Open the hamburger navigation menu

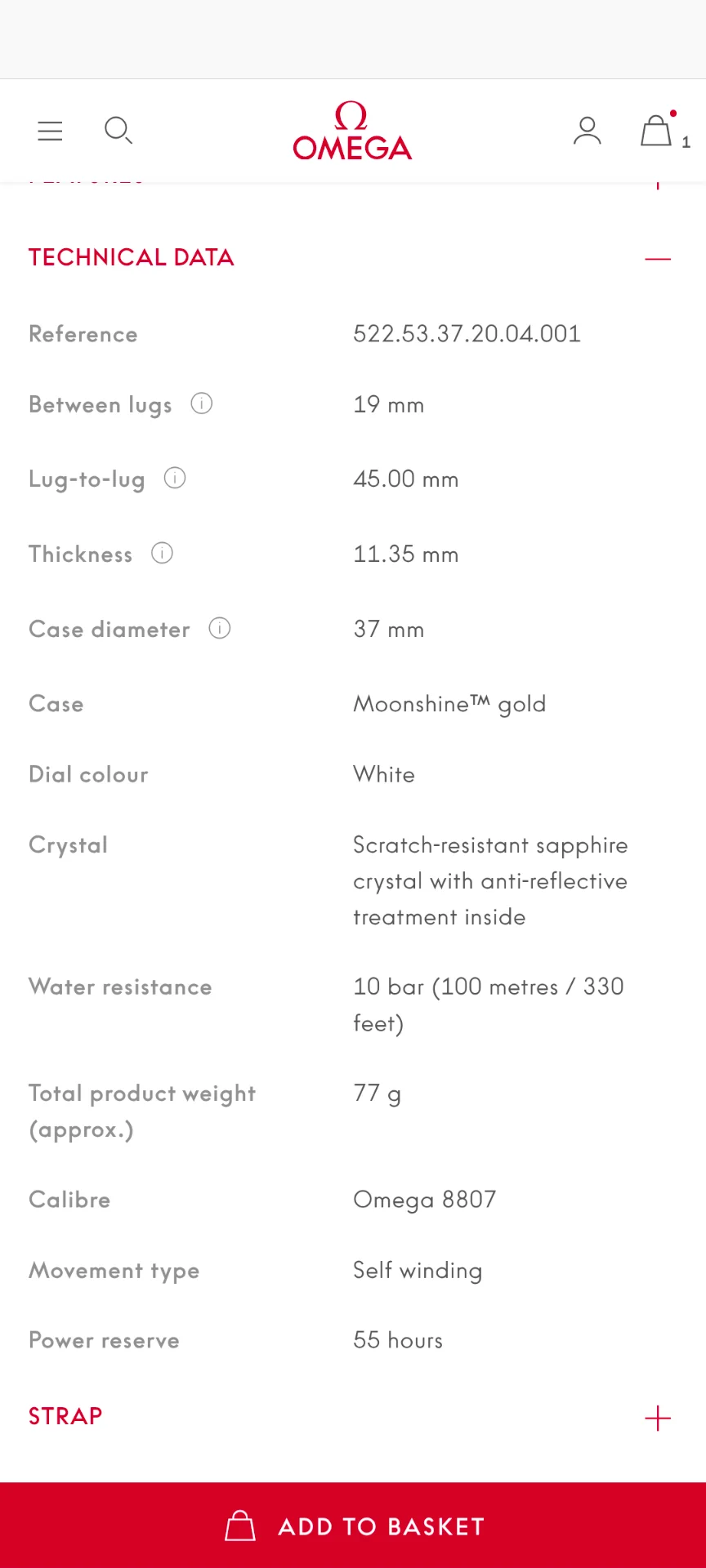tap(50, 131)
